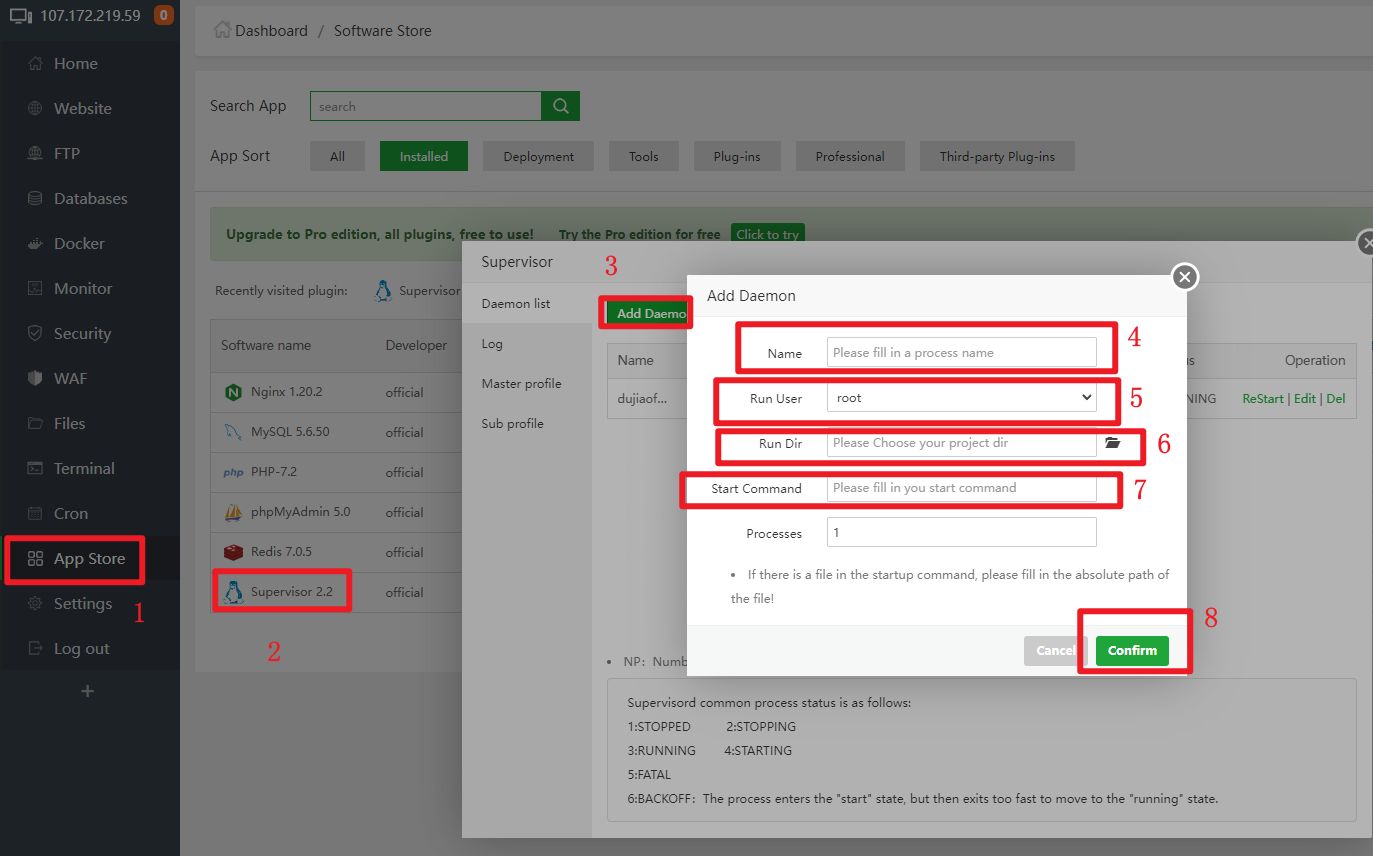Click the Processes input field
The image size is (1373, 856).
tap(962, 532)
